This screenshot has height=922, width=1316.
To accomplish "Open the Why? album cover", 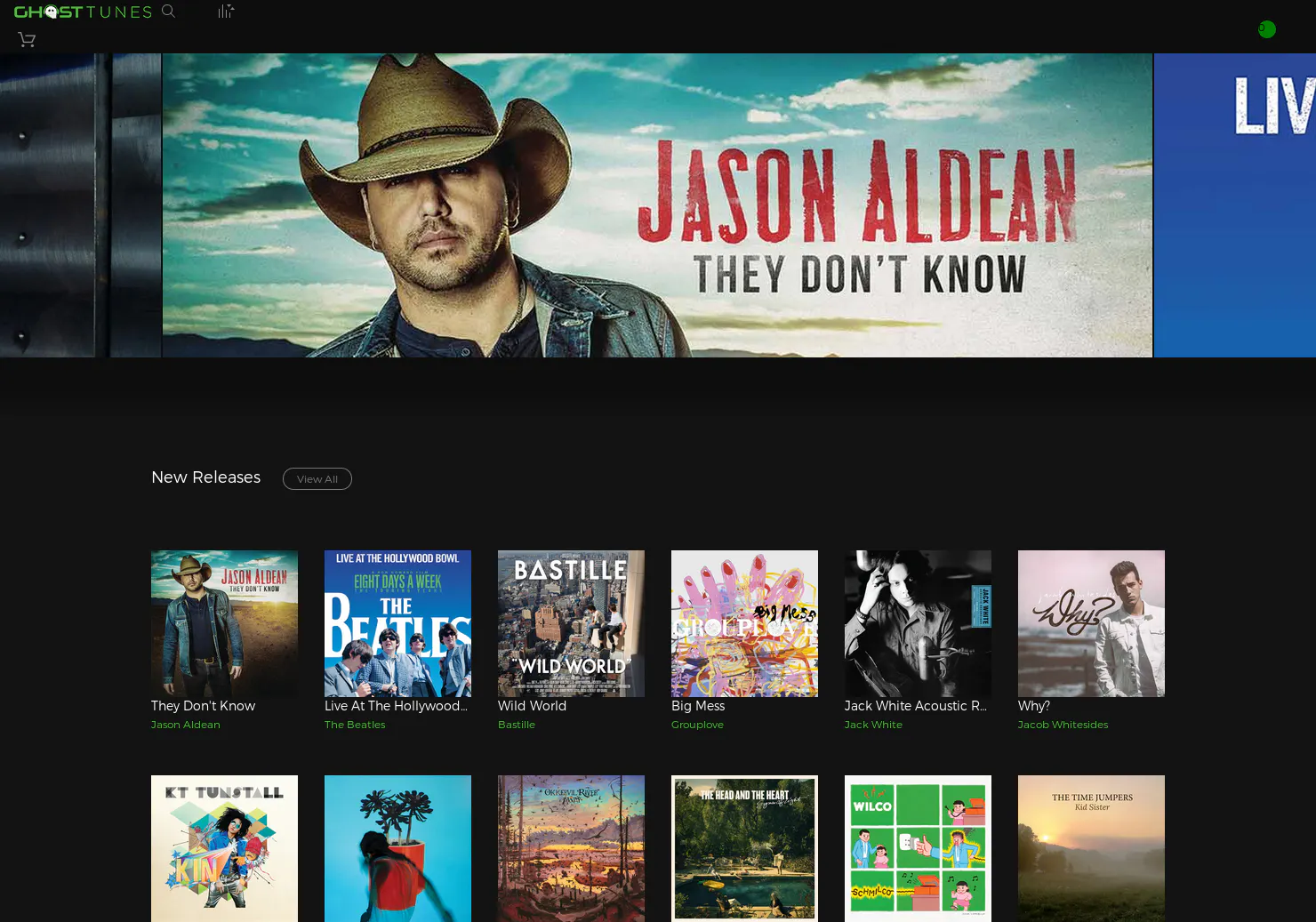I will (x=1091, y=623).
